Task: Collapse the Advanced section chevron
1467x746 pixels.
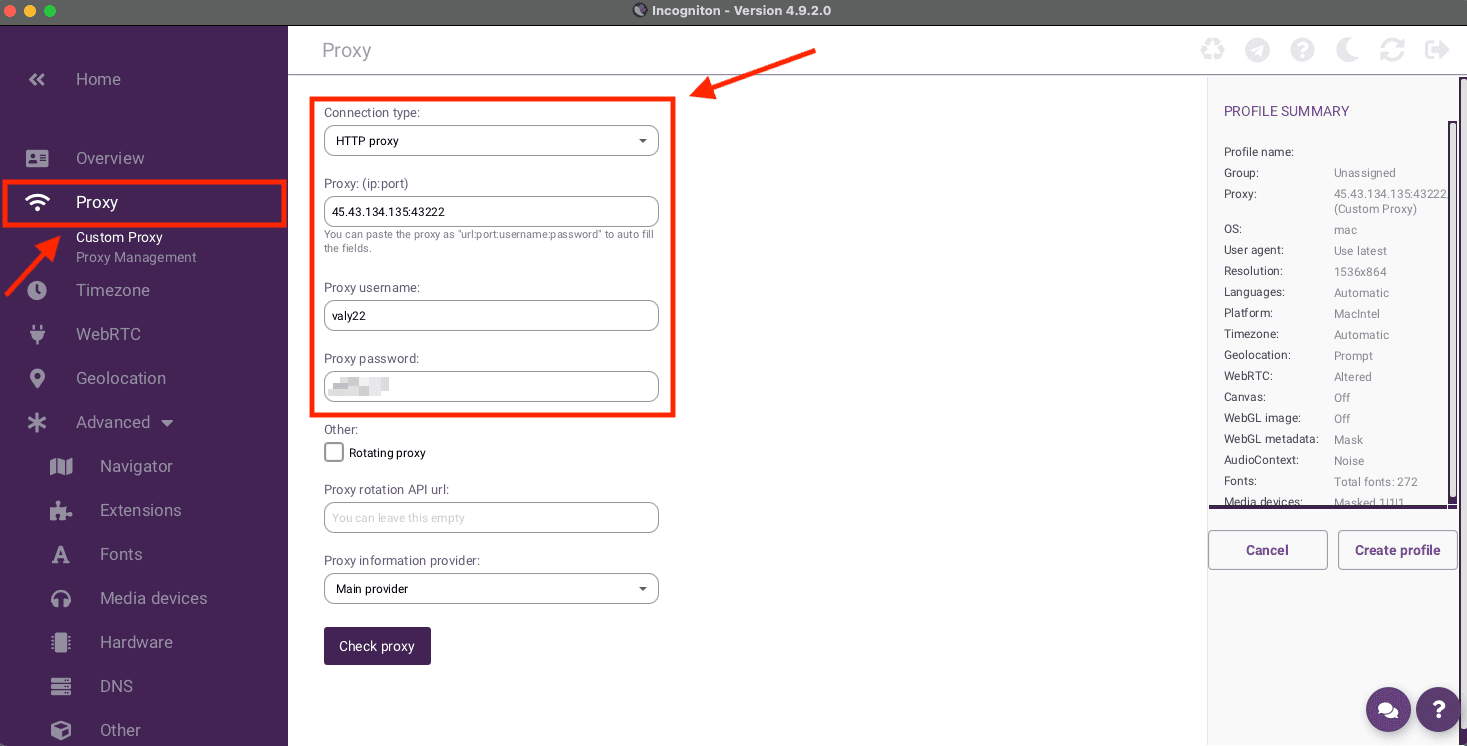Action: [166, 422]
